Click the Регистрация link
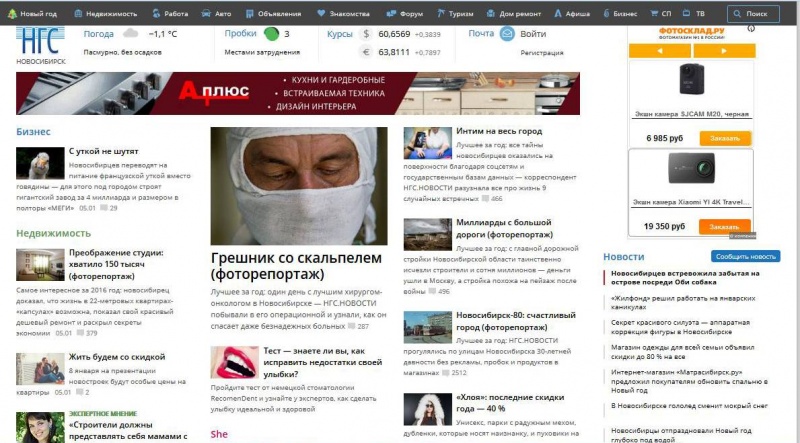Viewport: 800px width, 443px height. click(541, 52)
